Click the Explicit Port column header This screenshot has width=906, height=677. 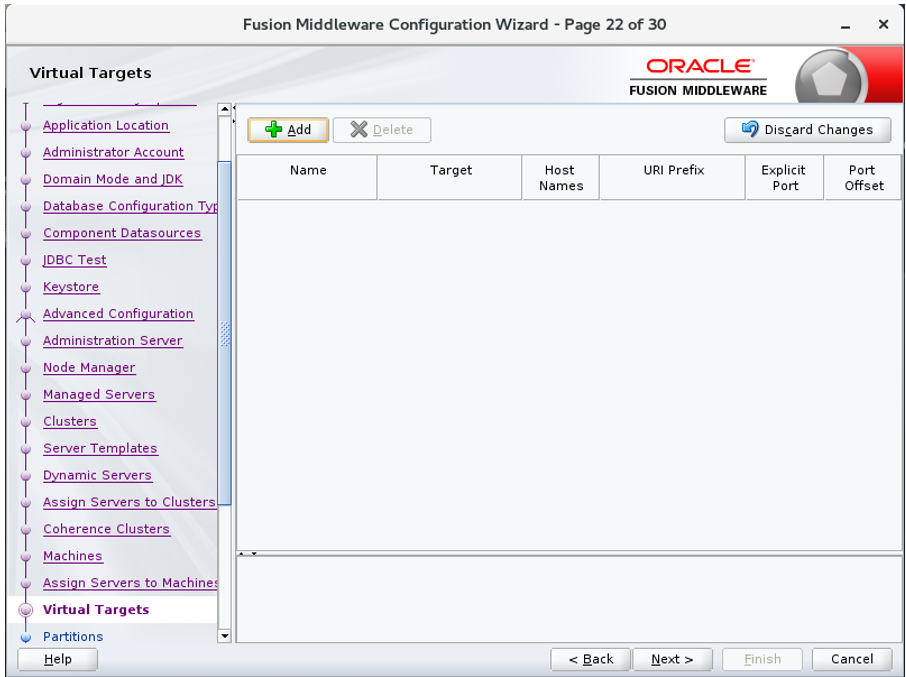pos(785,177)
